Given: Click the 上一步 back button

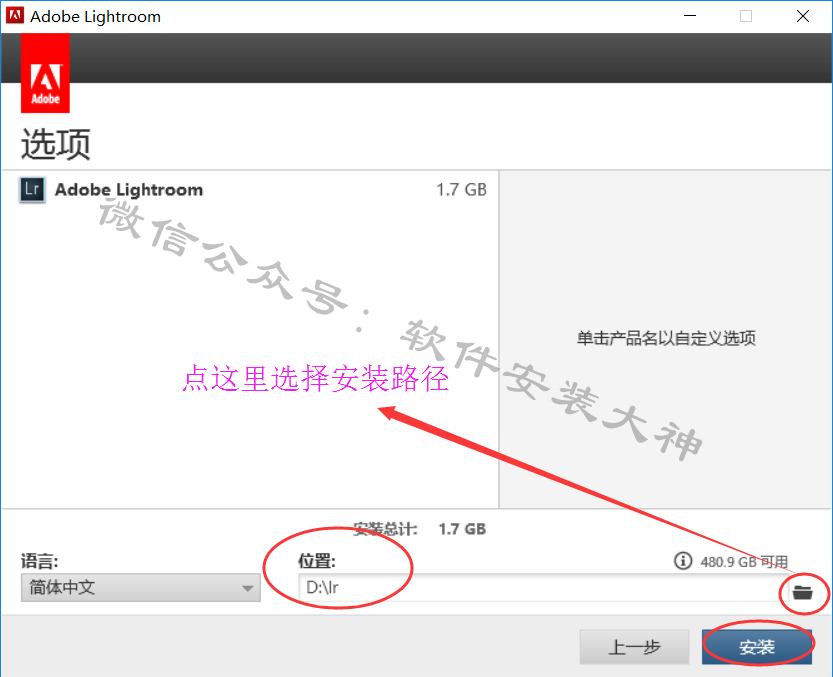Looking at the screenshot, I should 634,647.
